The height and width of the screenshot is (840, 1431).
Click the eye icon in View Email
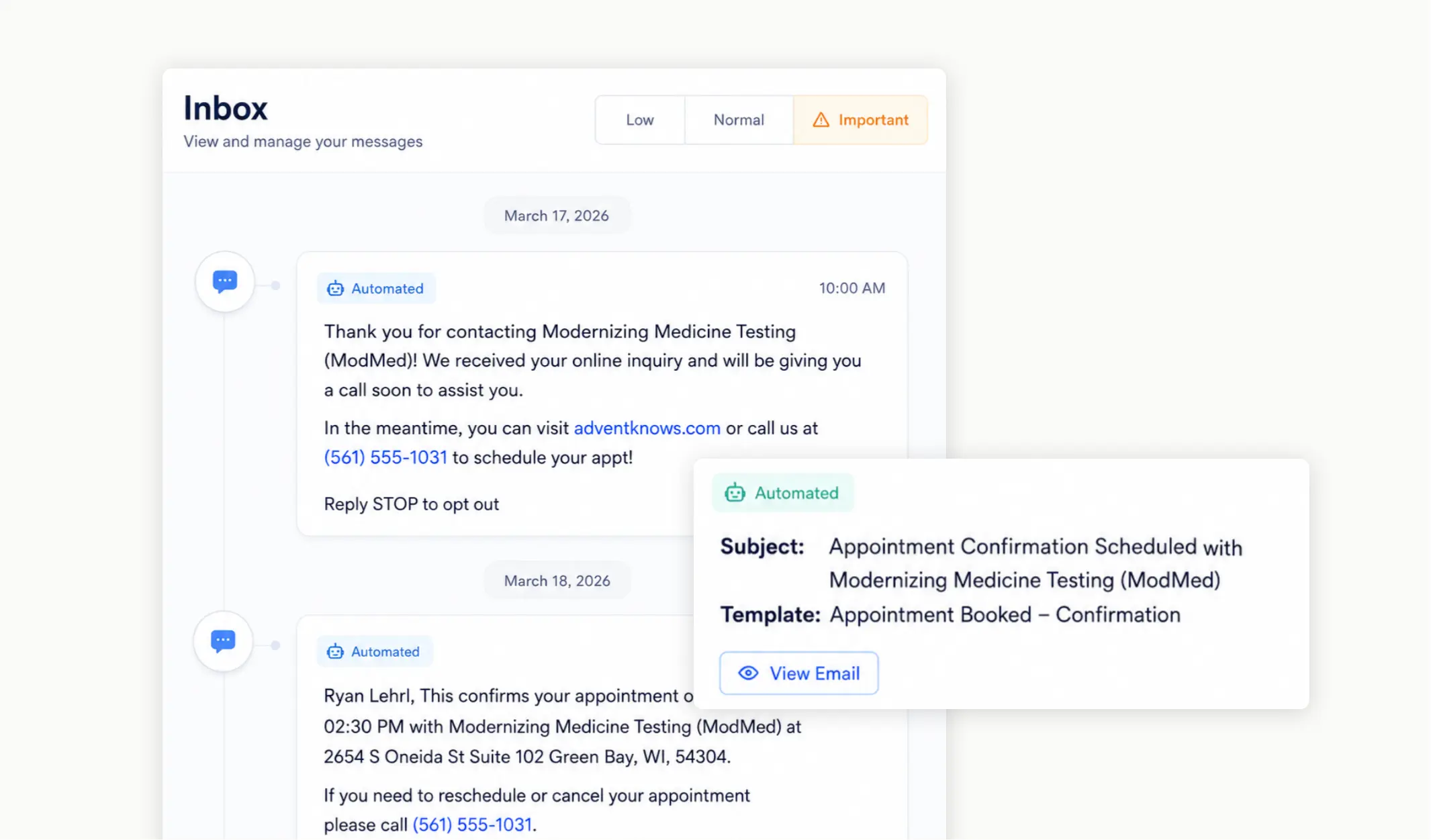[748, 673]
